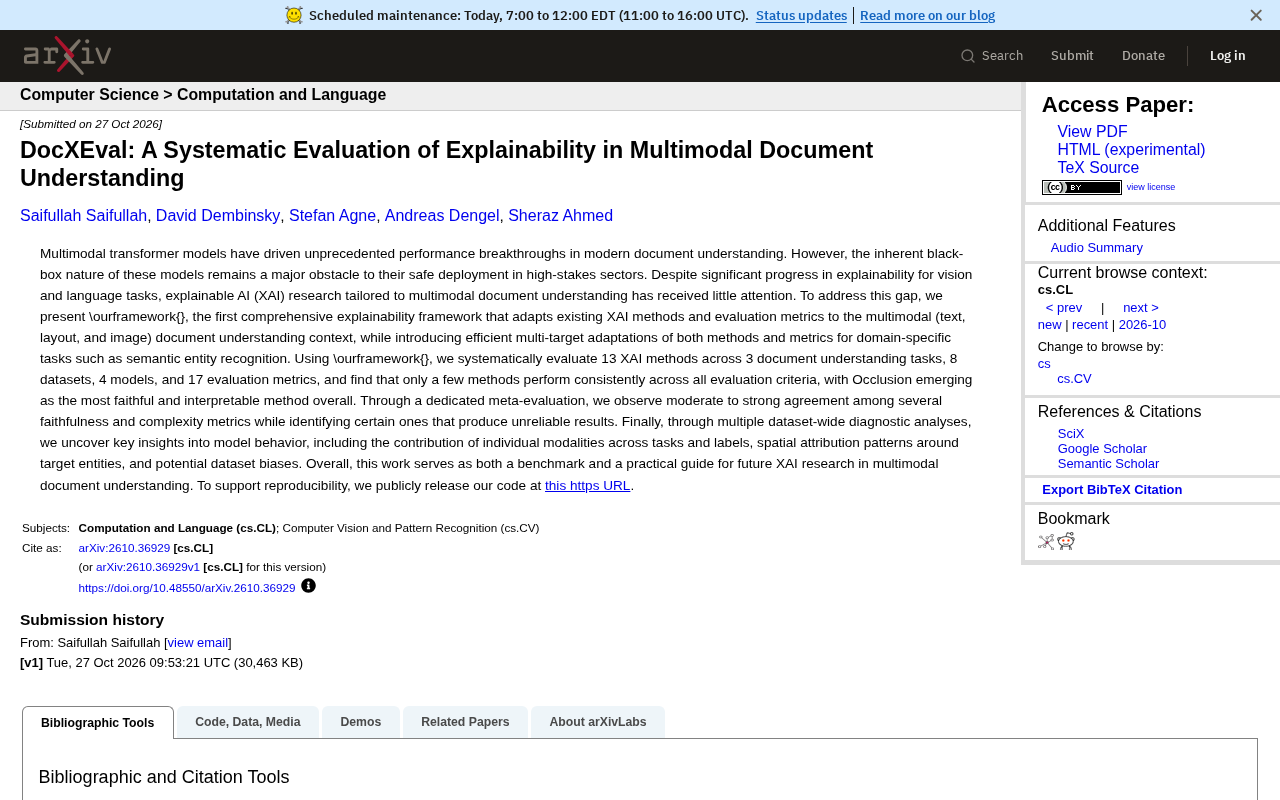The height and width of the screenshot is (800, 1280).
Task: Click the smiley maintenance icon
Action: click(293, 15)
